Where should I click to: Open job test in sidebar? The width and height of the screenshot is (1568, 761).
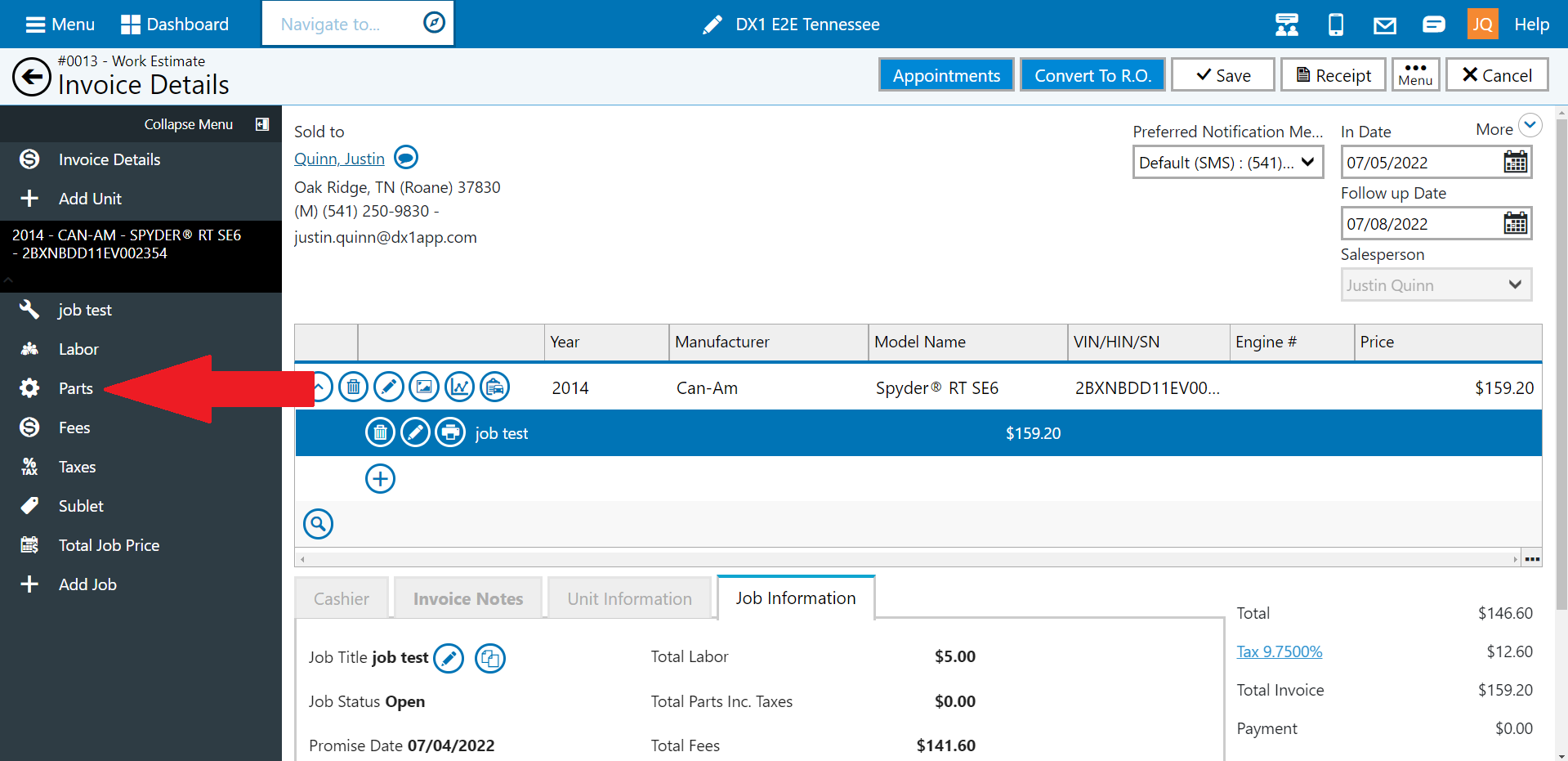(85, 310)
